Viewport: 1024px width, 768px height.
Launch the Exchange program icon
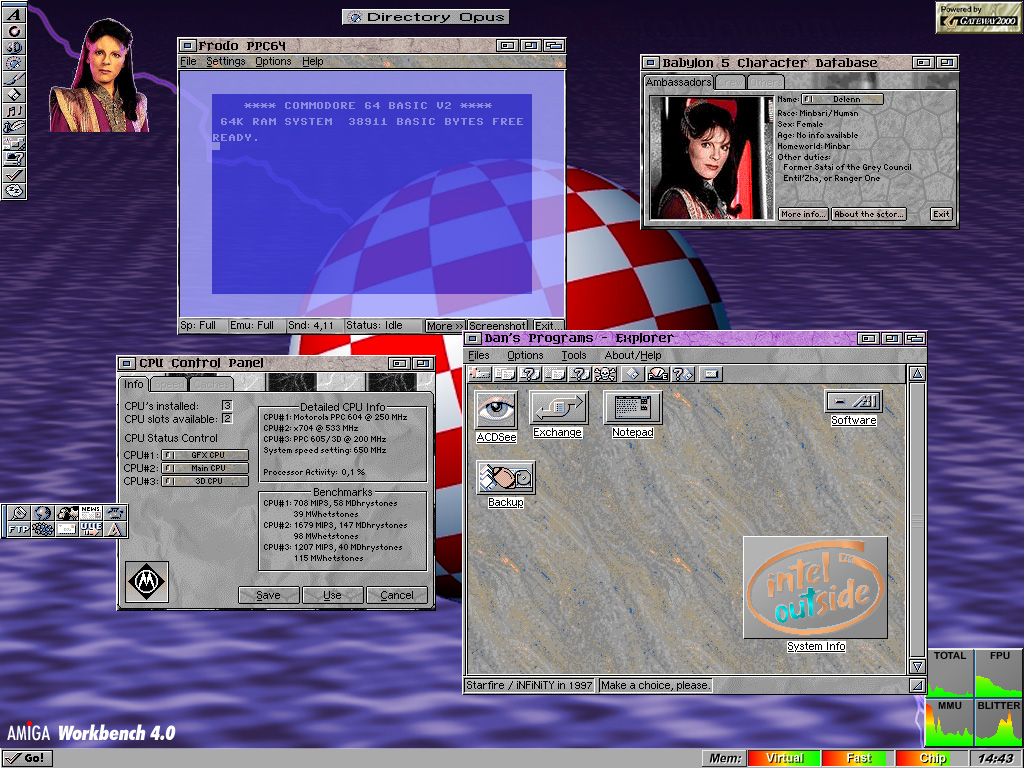(x=558, y=407)
